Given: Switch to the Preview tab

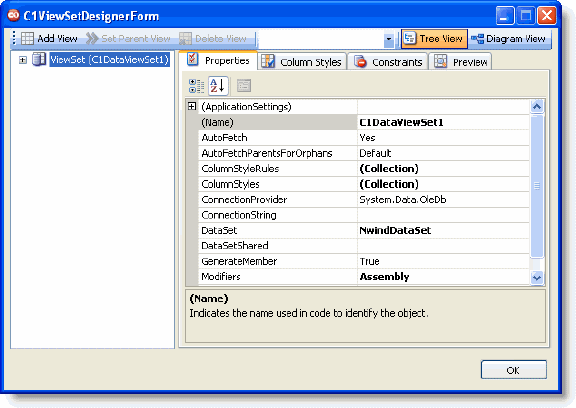Looking at the screenshot, I should [x=460, y=62].
